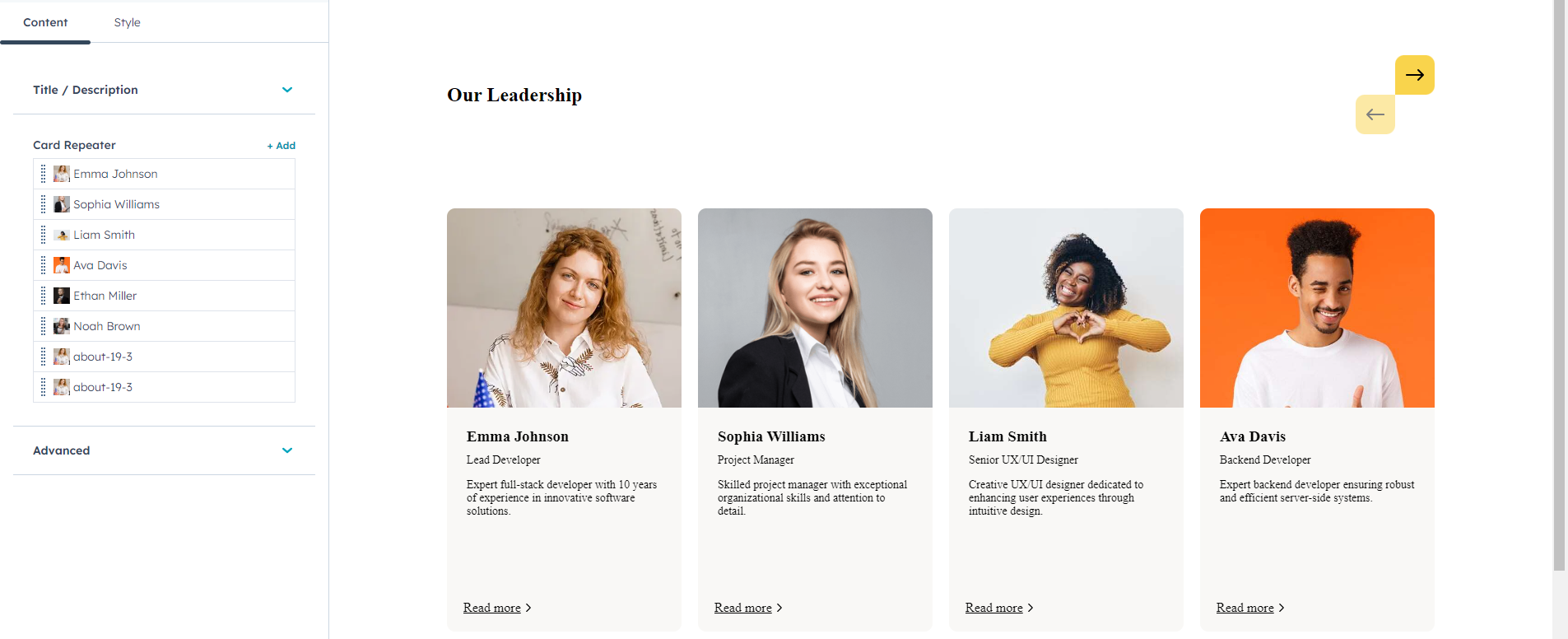The image size is (1568, 639).
Task: Click the Liam Smith thumbnail icon in repeater
Action: point(62,235)
